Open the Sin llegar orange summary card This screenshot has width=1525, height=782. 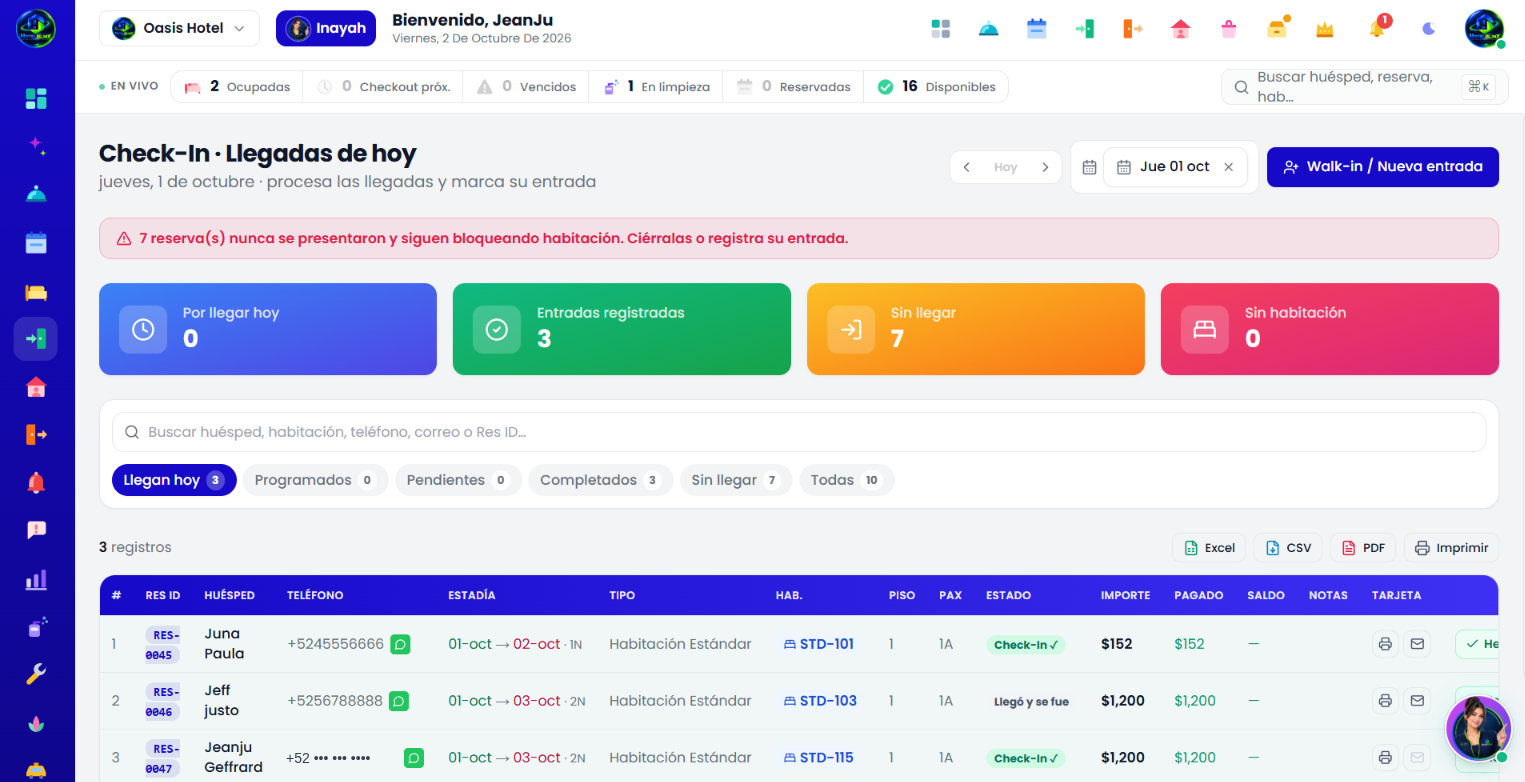[976, 329]
